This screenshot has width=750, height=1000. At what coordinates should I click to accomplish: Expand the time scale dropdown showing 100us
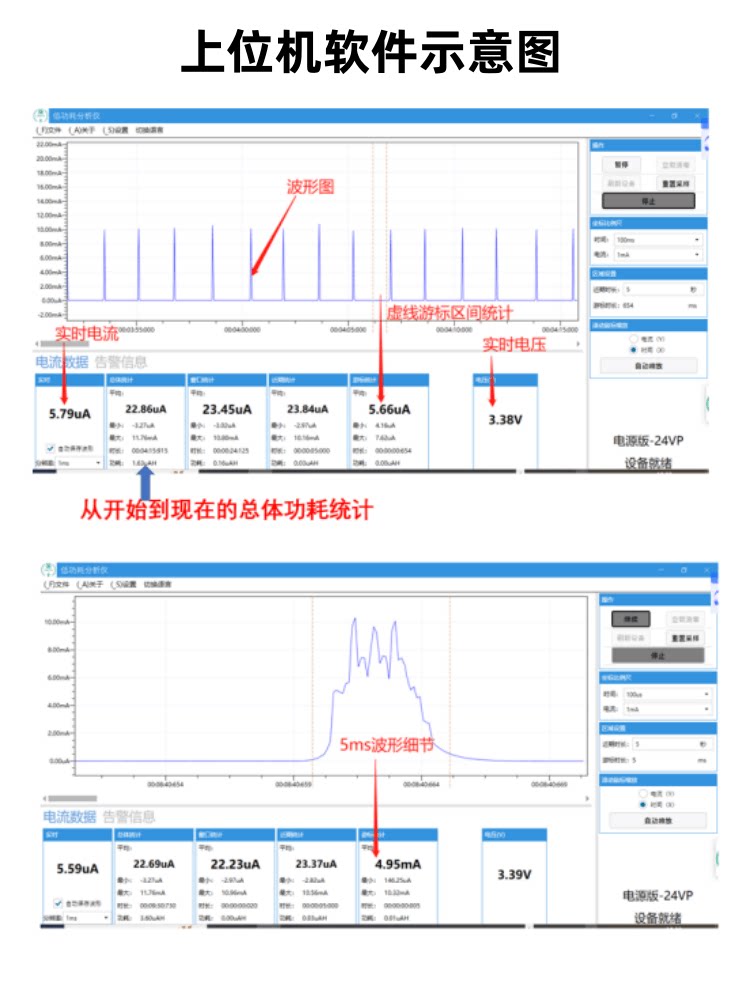point(666,693)
